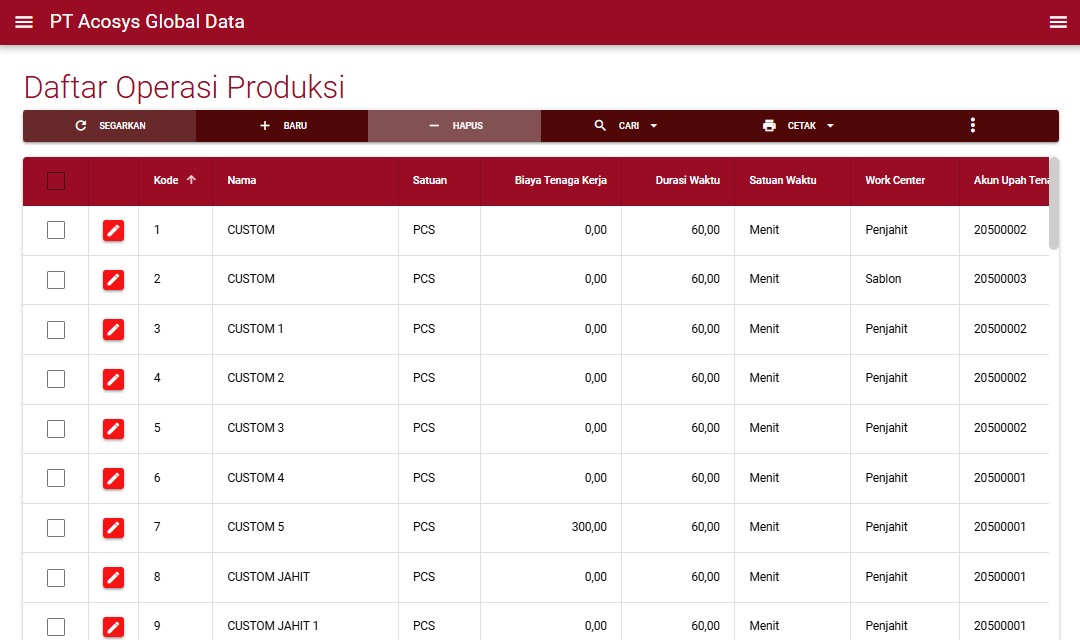The image size is (1080, 640).
Task: Click the BARU button to add new
Action: click(x=283, y=126)
